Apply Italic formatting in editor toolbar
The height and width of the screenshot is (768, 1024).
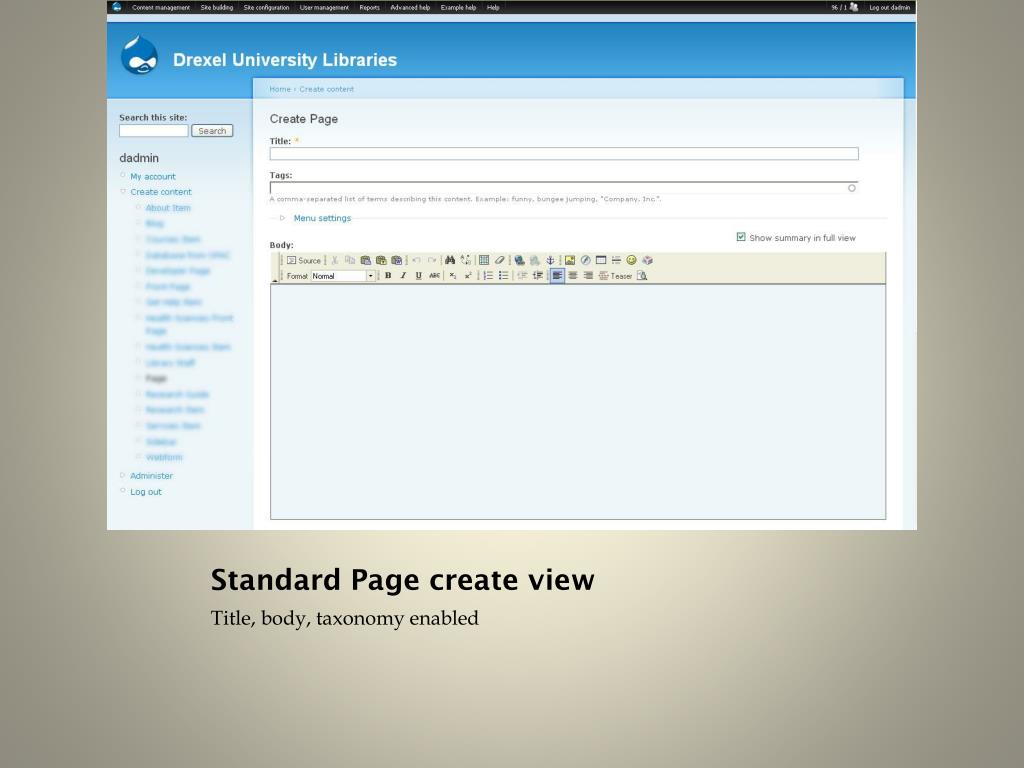[x=403, y=276]
